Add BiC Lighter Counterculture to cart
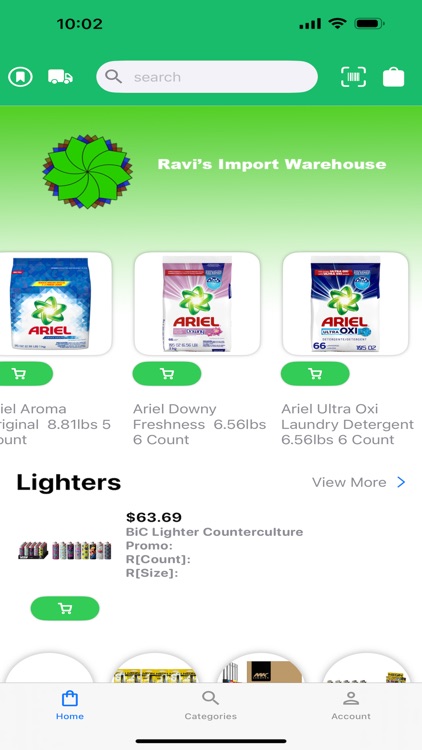The height and width of the screenshot is (750, 422). click(65, 608)
